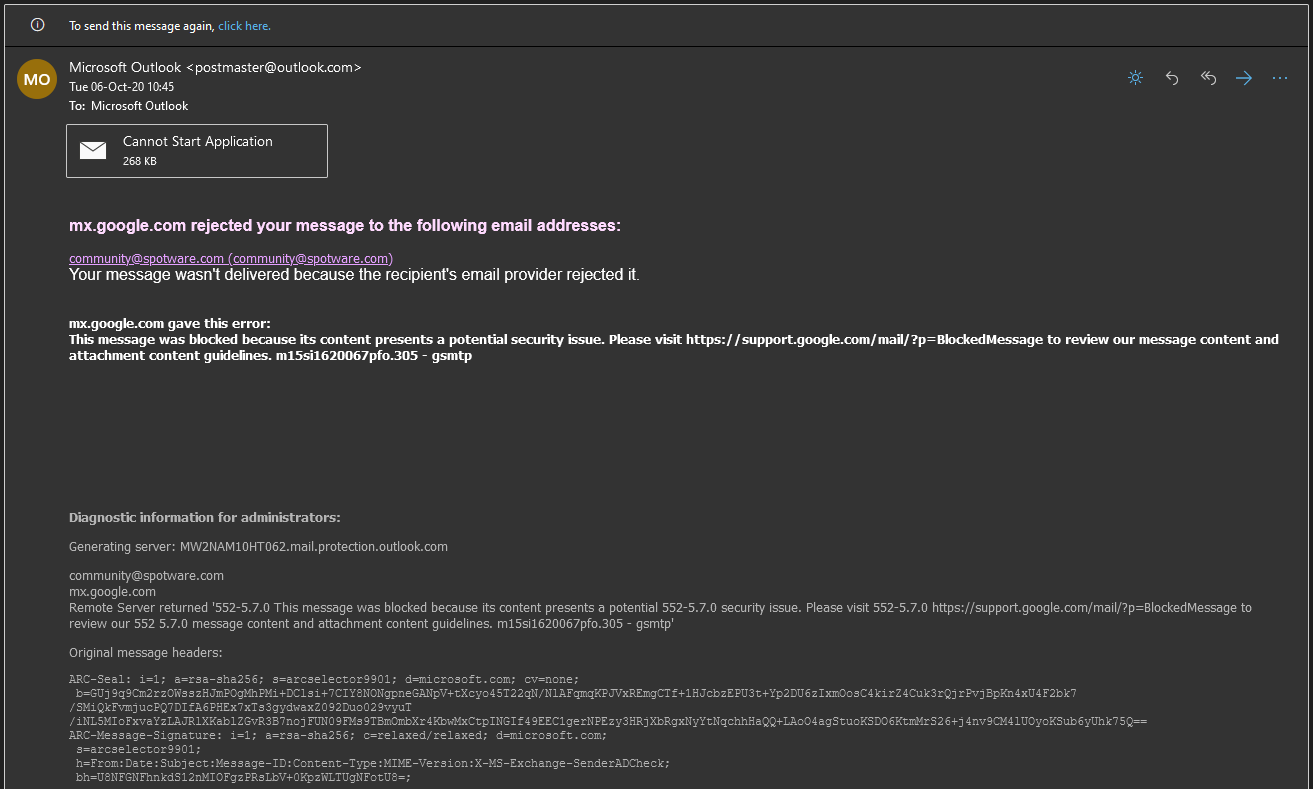Click the diagnostic 'community@spotware.com' line
The image size is (1313, 789).
(146, 576)
